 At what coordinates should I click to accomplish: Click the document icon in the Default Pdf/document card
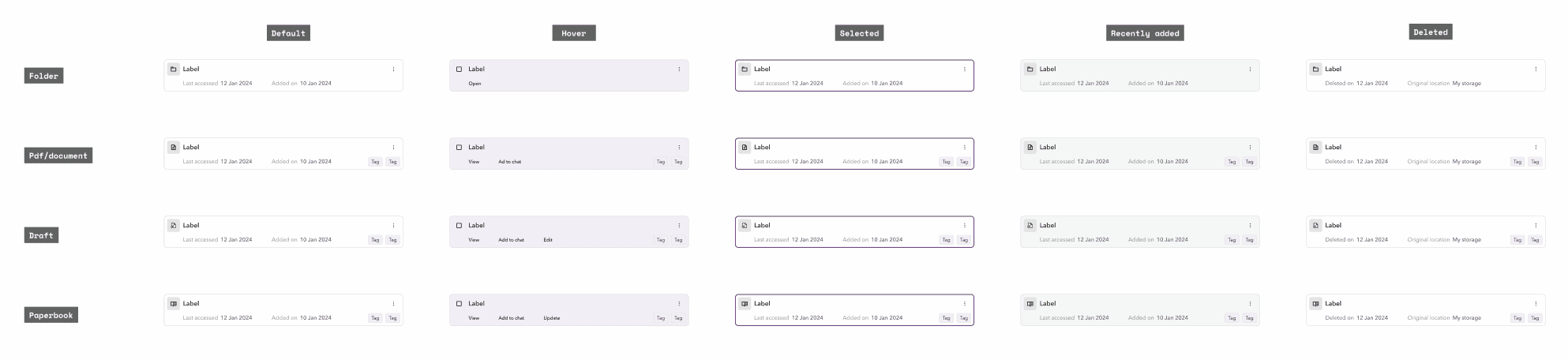pos(174,148)
